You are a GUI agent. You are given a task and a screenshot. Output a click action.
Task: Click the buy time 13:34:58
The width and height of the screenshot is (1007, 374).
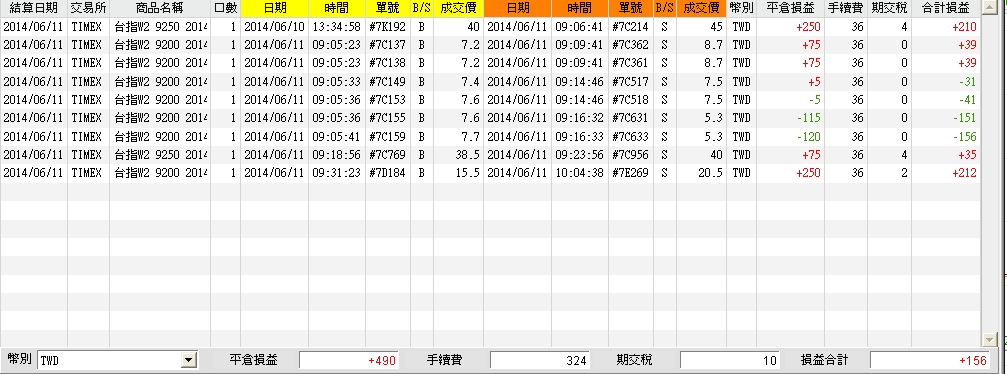point(337,27)
